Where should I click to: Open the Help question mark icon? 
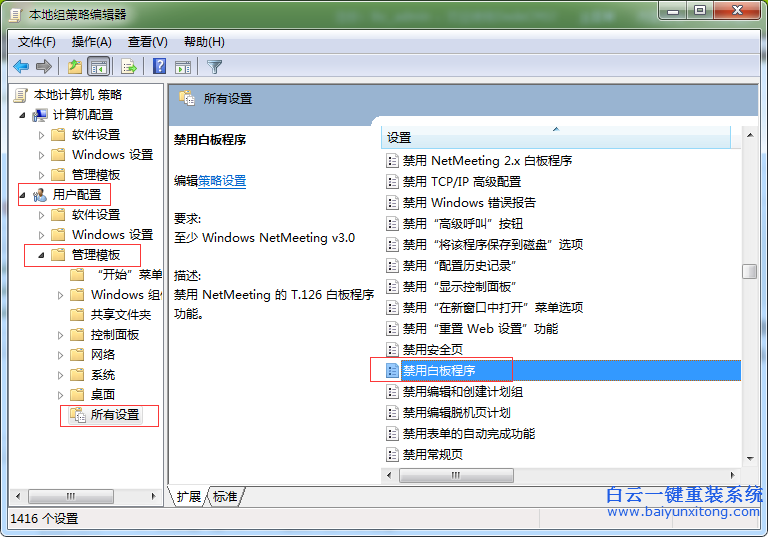point(159,66)
